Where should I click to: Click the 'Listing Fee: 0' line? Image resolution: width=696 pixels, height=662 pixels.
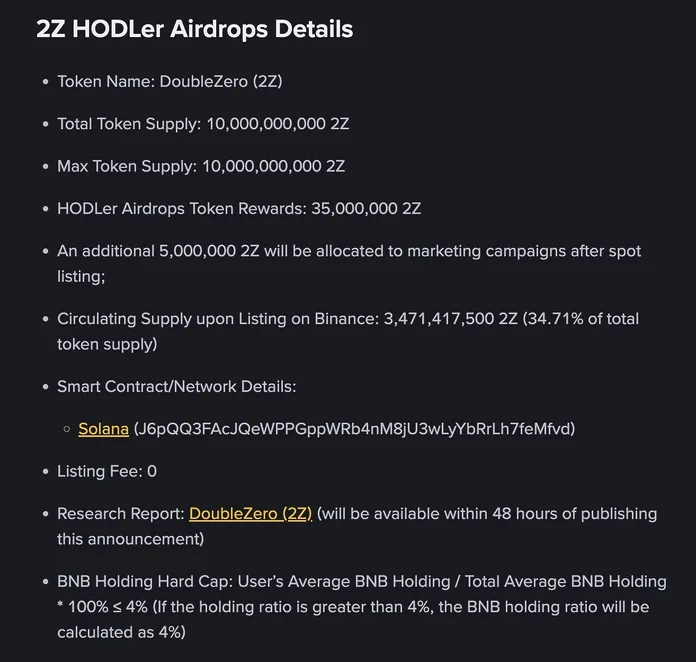(107, 471)
